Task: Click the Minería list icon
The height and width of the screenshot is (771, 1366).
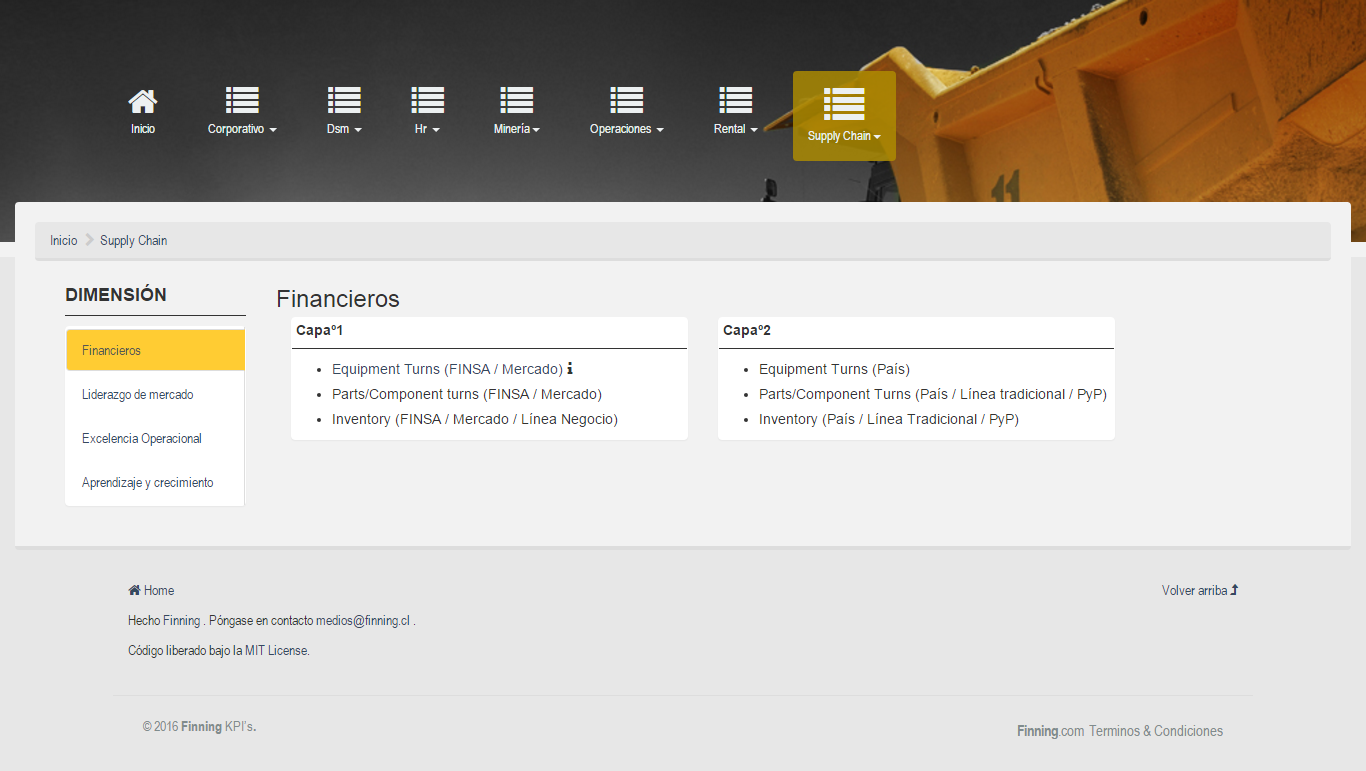Action: (517, 100)
